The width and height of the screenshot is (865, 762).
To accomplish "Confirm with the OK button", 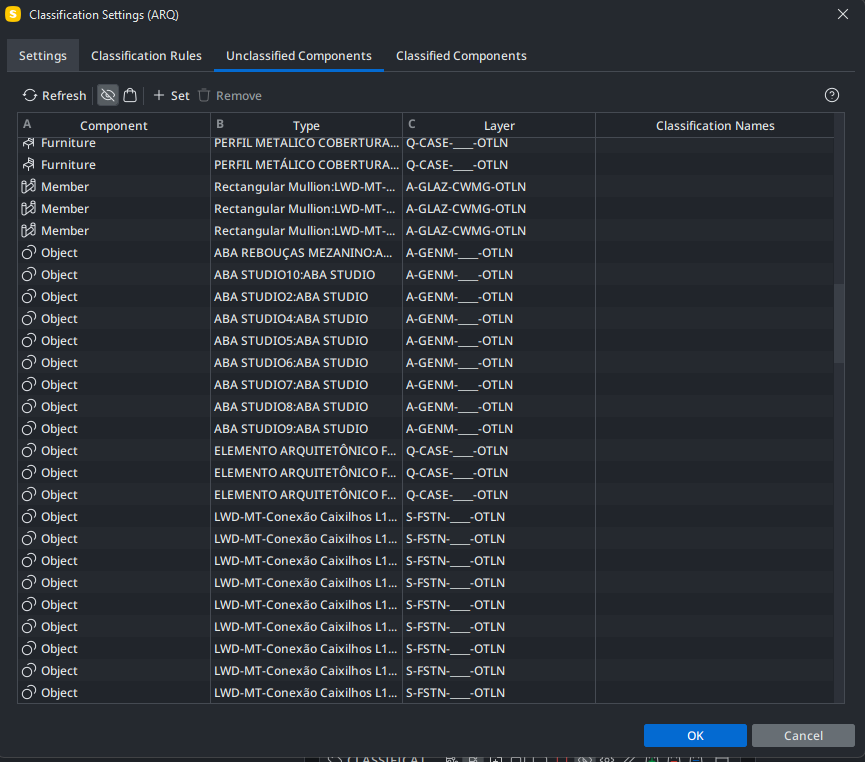I will pos(695,735).
